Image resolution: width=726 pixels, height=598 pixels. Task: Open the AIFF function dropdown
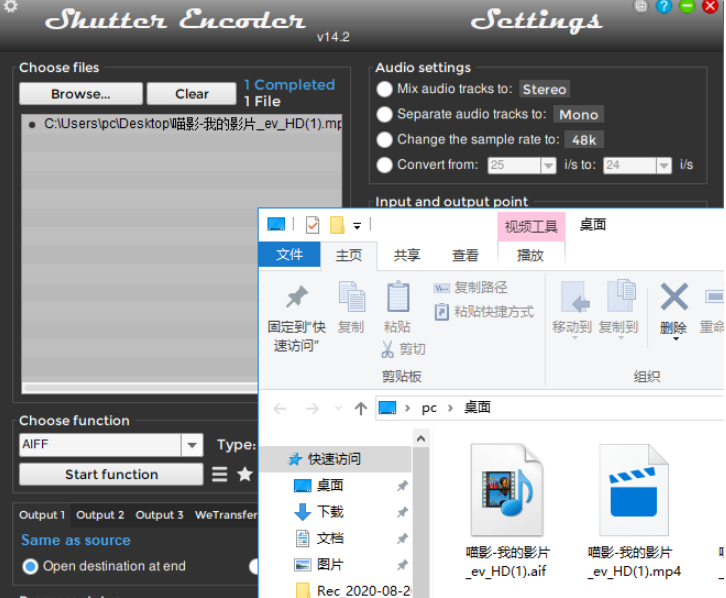[x=192, y=445]
